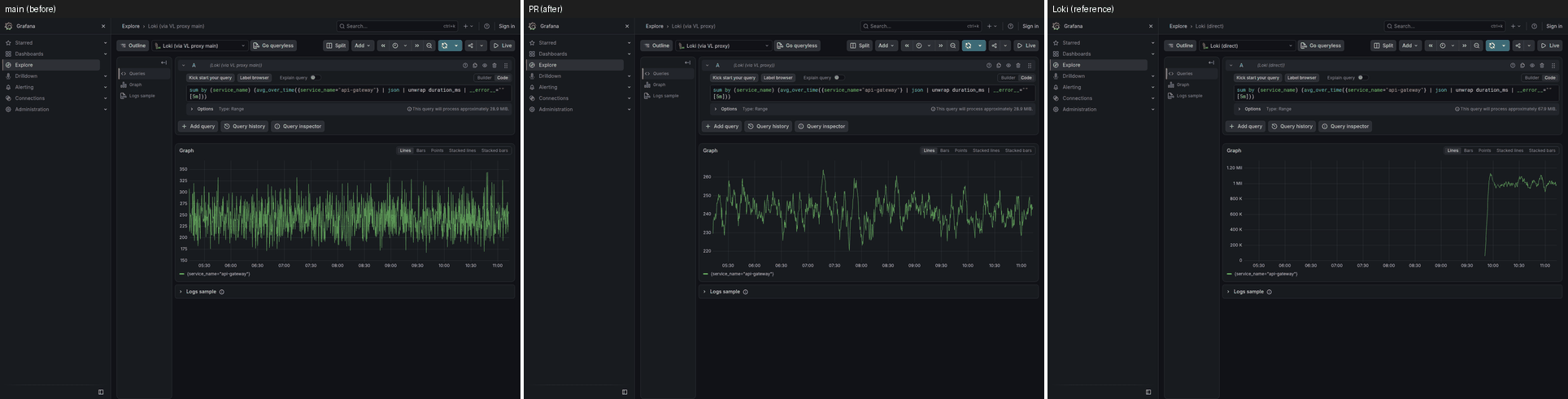Toggle Explain query switch in Loki (reference) panel

1362,78
